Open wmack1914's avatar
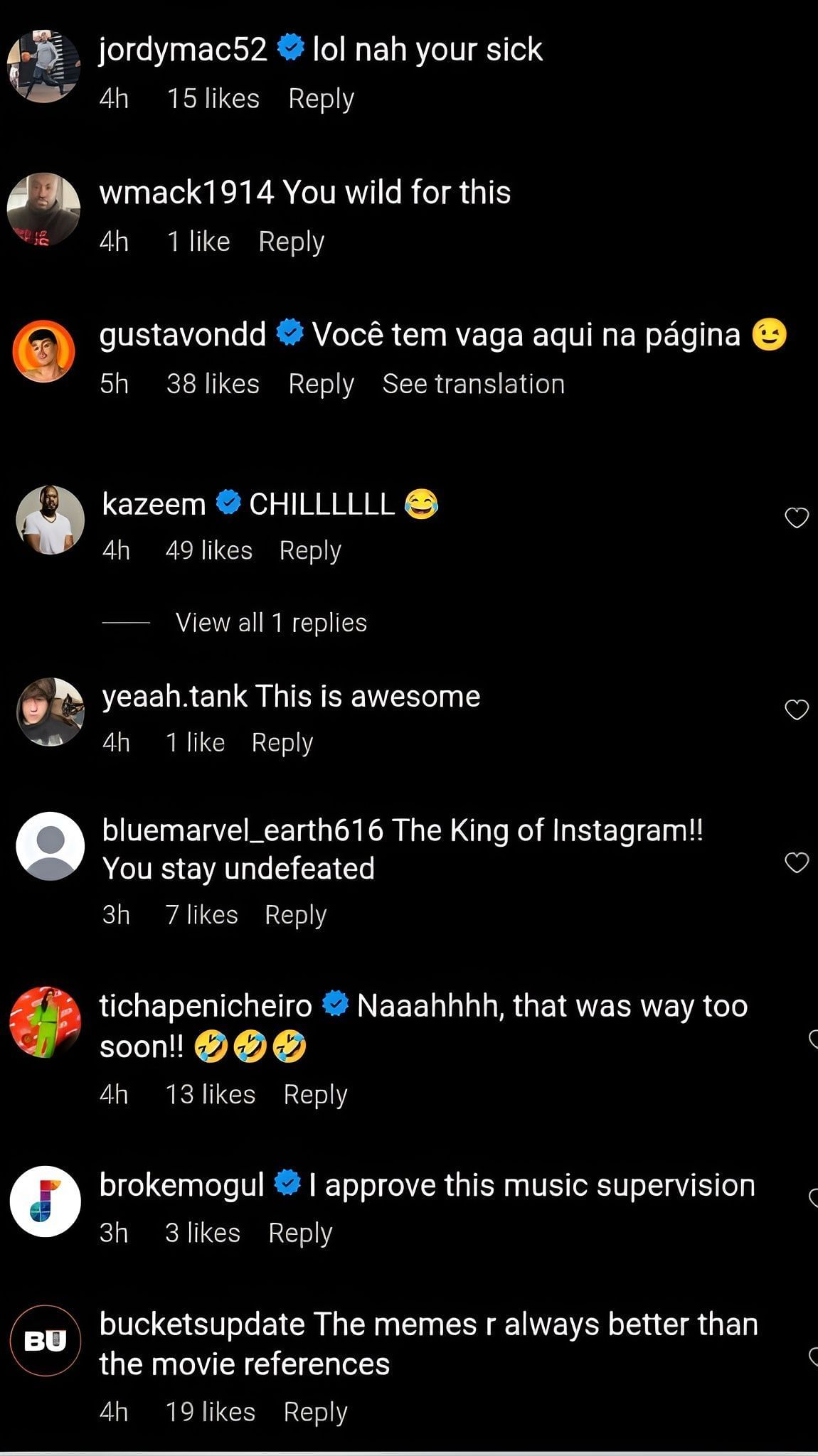Screen dimensions: 818x1456 point(43,210)
